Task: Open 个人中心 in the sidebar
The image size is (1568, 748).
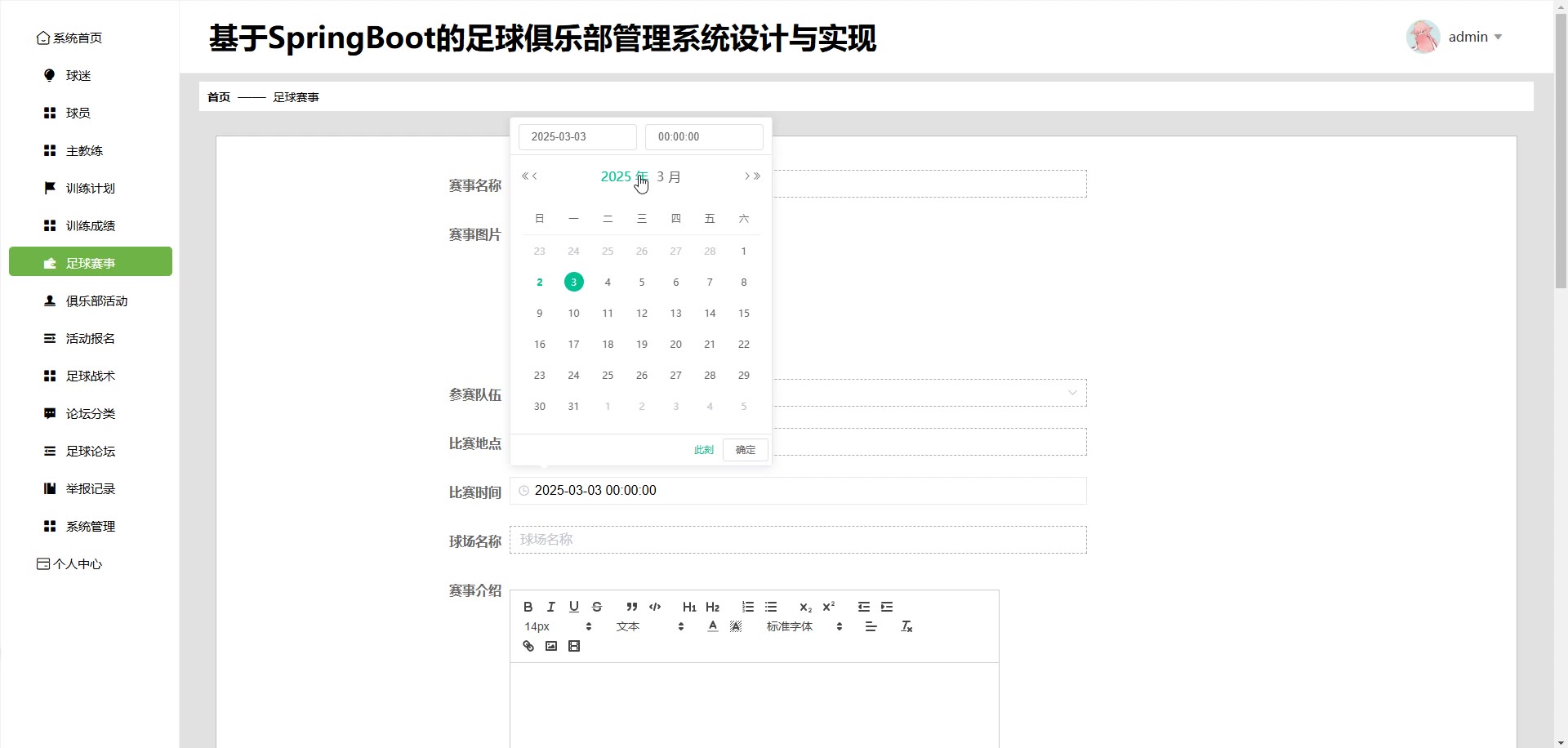Action: pyautogui.click(x=69, y=564)
